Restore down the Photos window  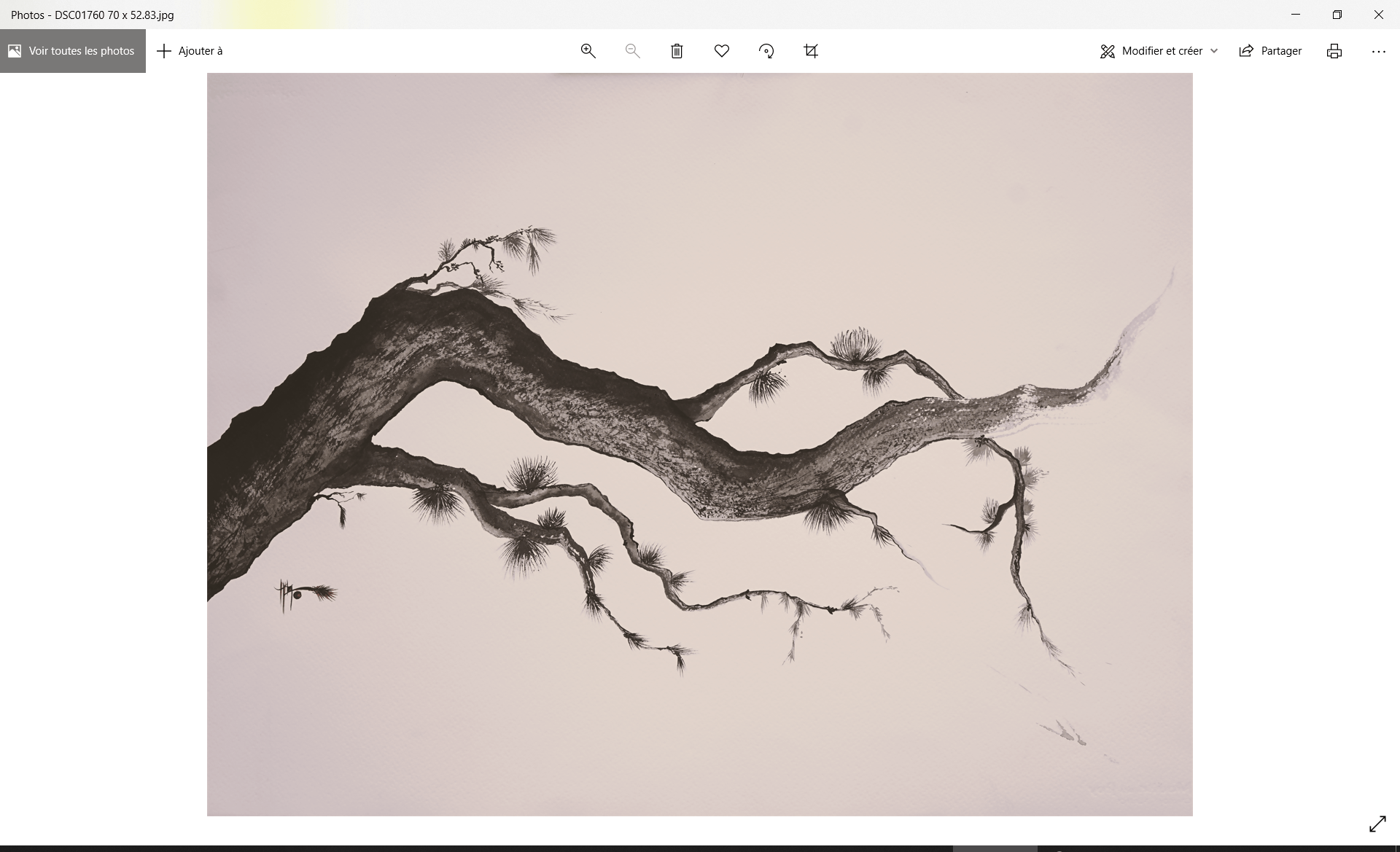(x=1337, y=15)
